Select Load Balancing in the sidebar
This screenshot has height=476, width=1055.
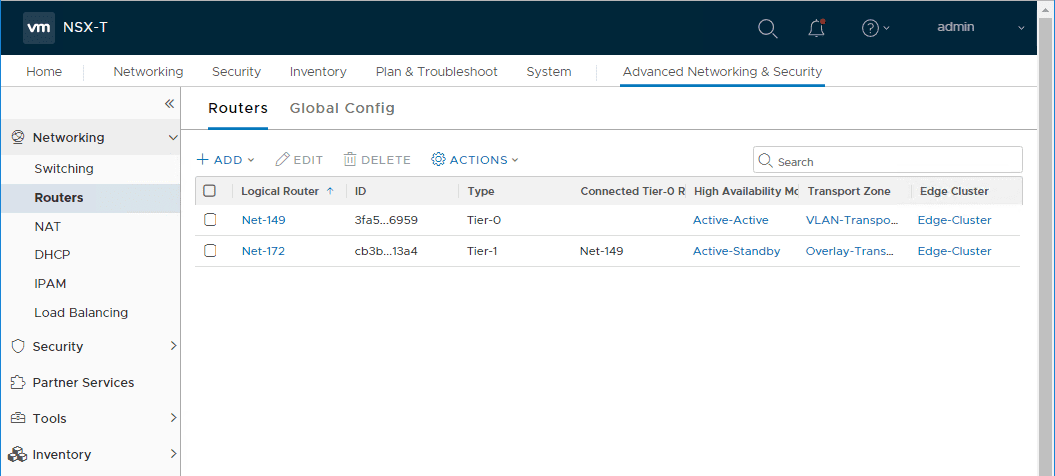click(81, 313)
